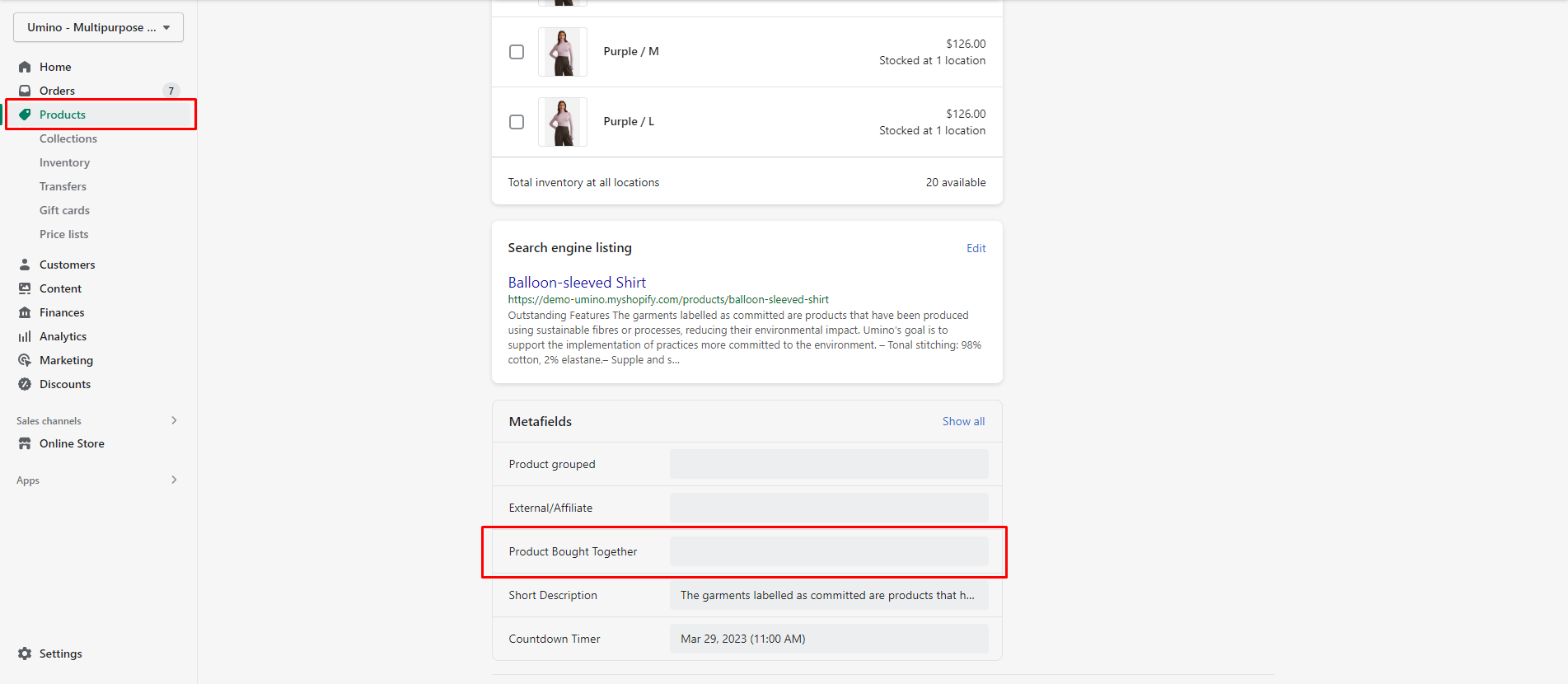Click the Settings gear icon

[25, 654]
